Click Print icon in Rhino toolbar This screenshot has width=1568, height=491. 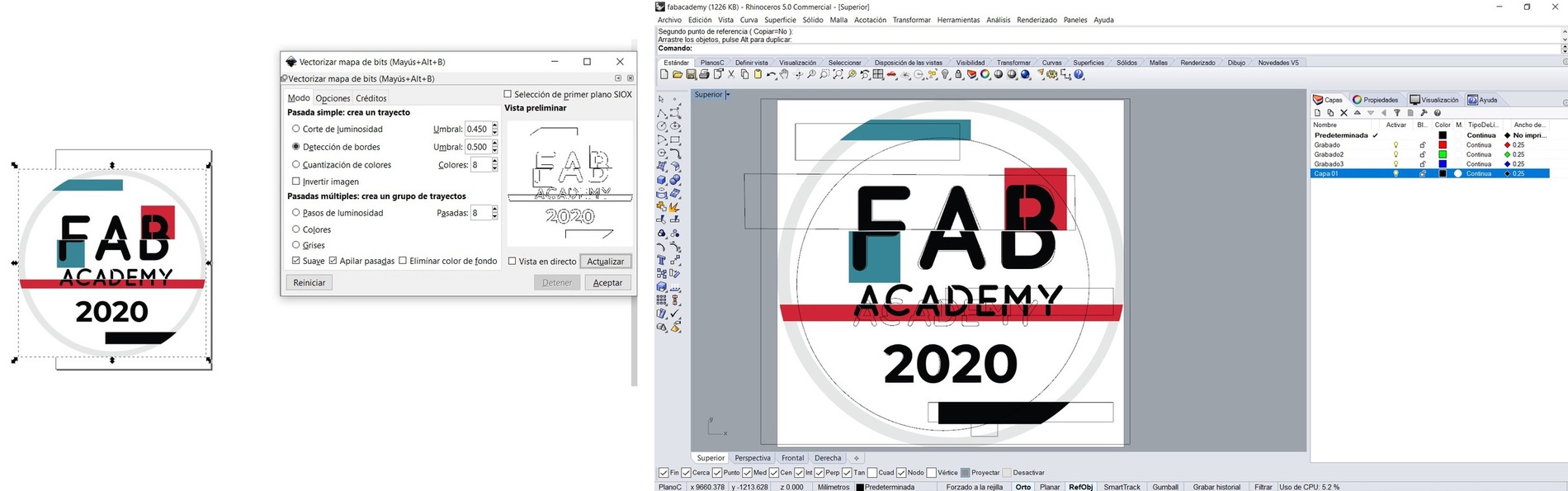pos(705,74)
